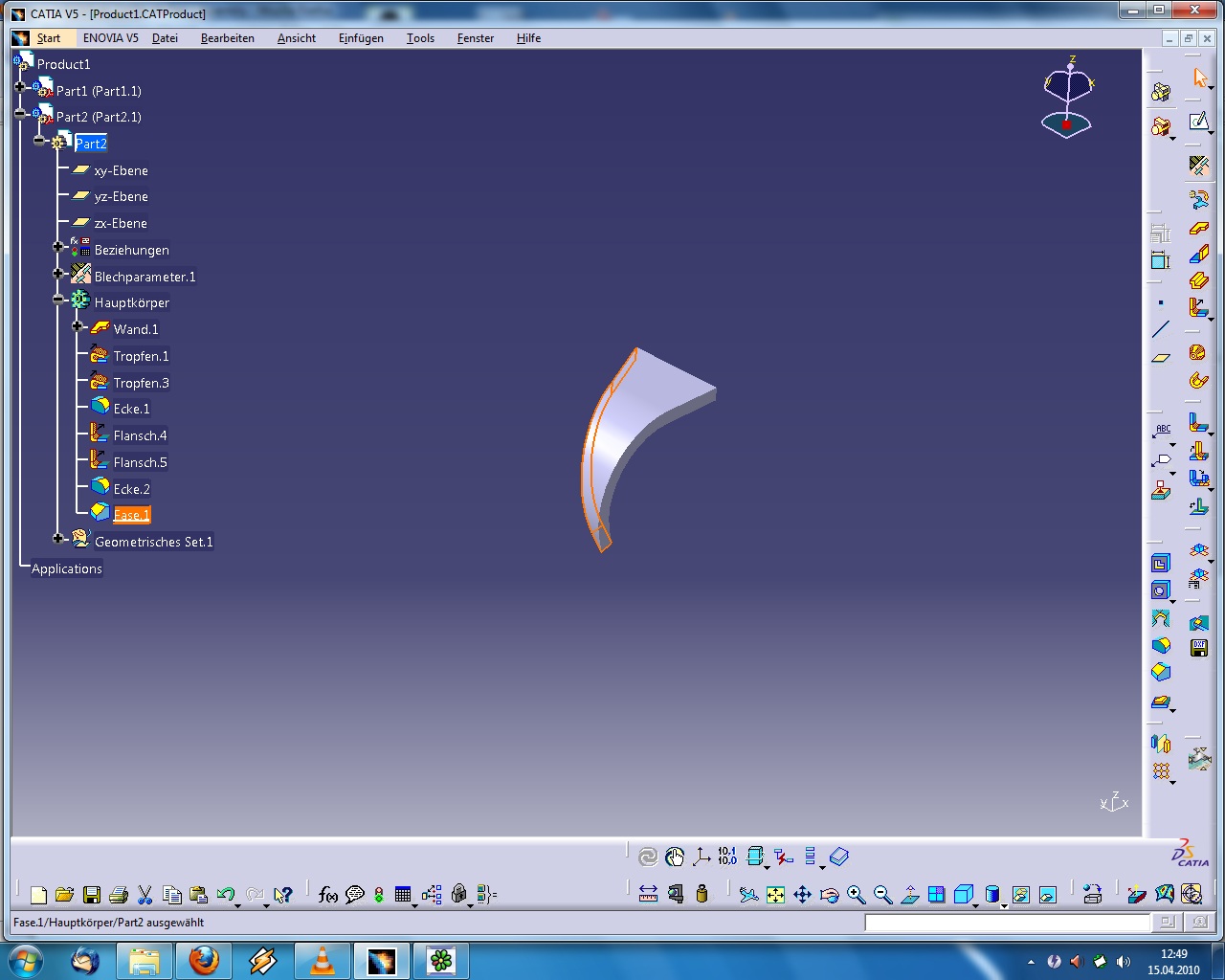This screenshot has width=1225, height=980.
Task: Open the Select arrow tool dropdown
Action: pyautogui.click(x=1211, y=87)
